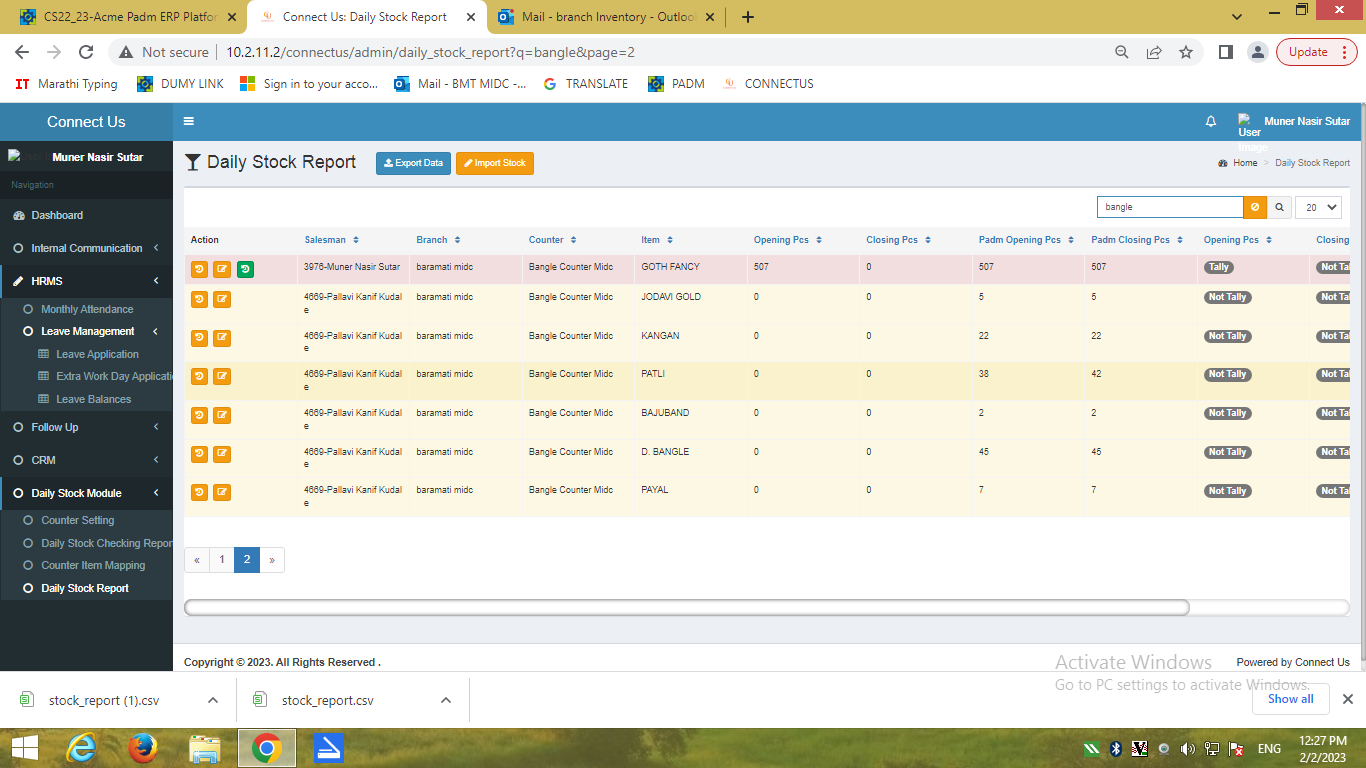
Task: Click the Export Data button
Action: [413, 163]
